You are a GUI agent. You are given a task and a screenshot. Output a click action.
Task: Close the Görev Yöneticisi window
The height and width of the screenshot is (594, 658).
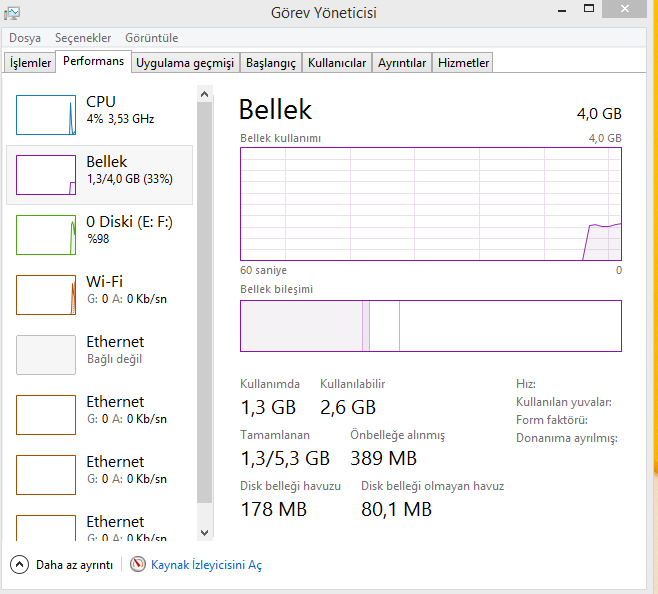click(x=624, y=9)
